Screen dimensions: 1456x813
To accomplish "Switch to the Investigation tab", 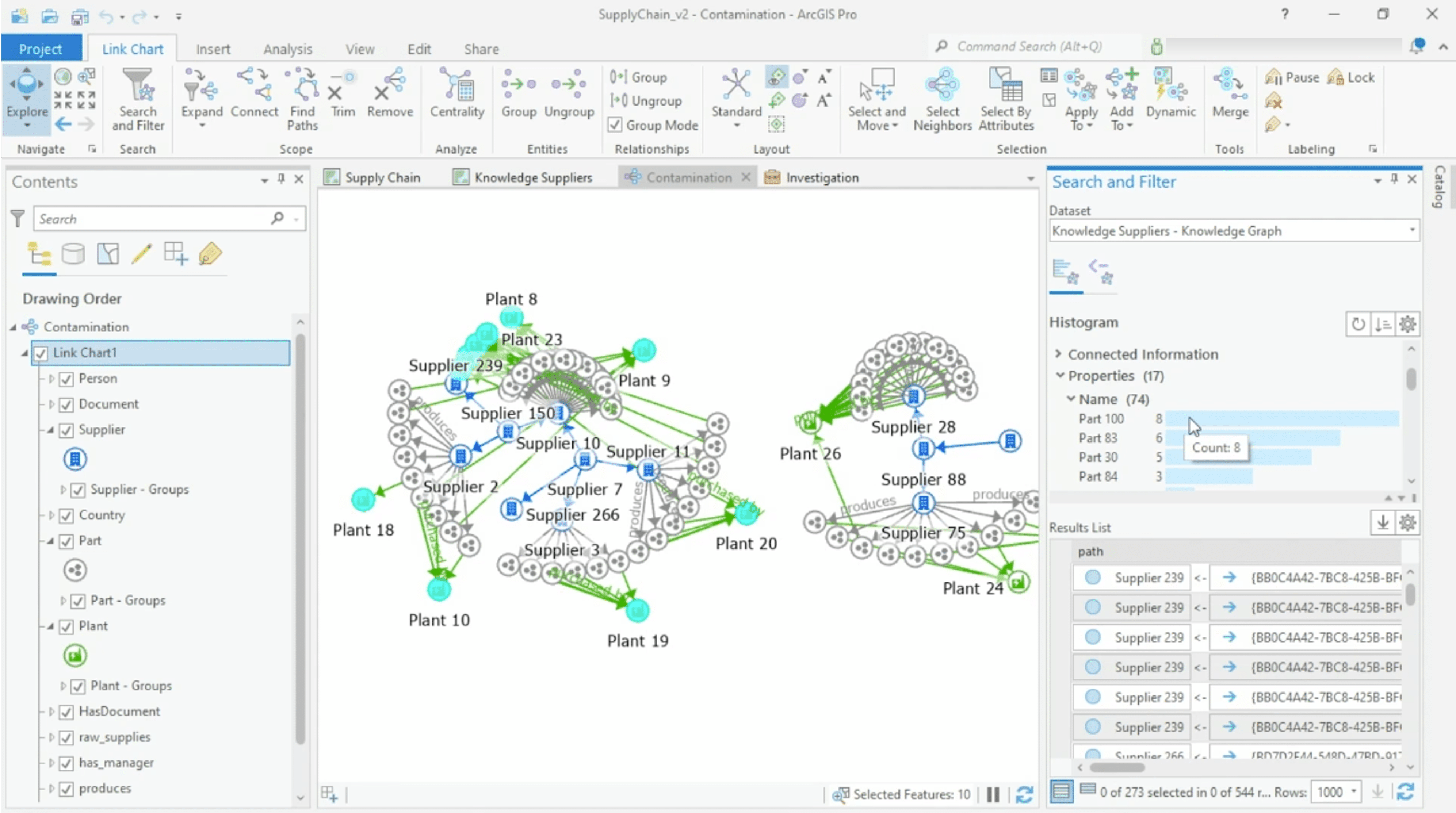I will point(820,177).
